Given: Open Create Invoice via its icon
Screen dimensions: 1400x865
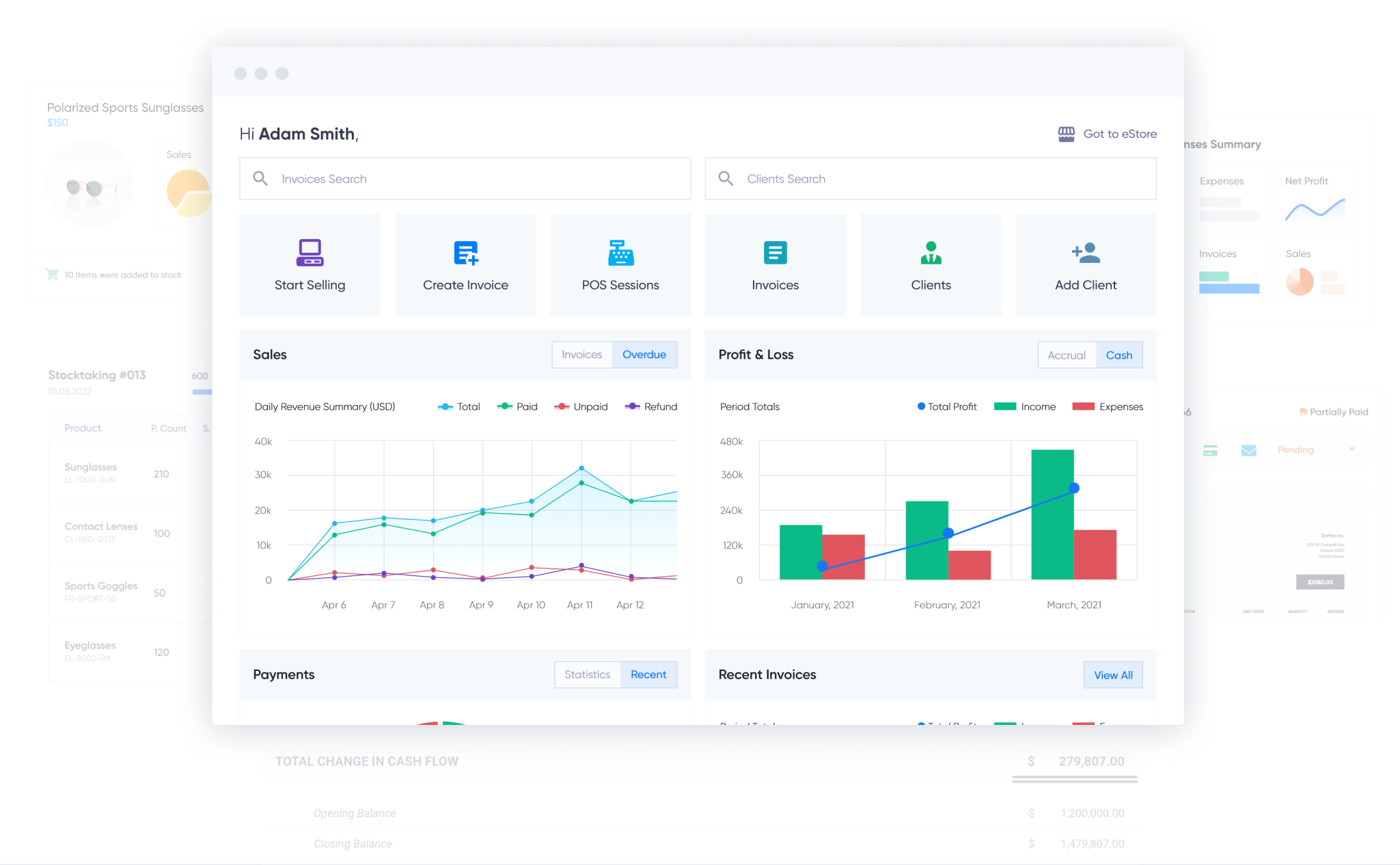Looking at the screenshot, I should click(x=465, y=253).
